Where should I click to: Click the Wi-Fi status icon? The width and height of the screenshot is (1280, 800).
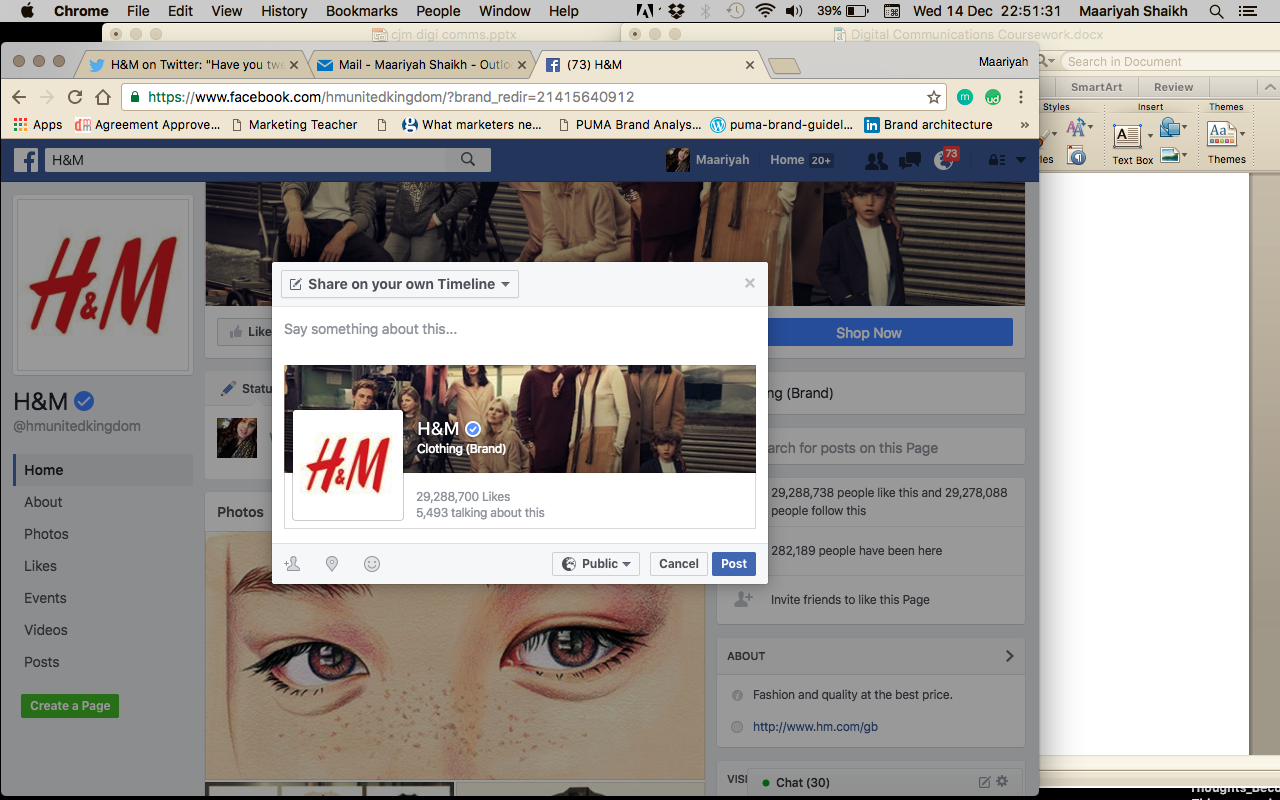tap(766, 11)
